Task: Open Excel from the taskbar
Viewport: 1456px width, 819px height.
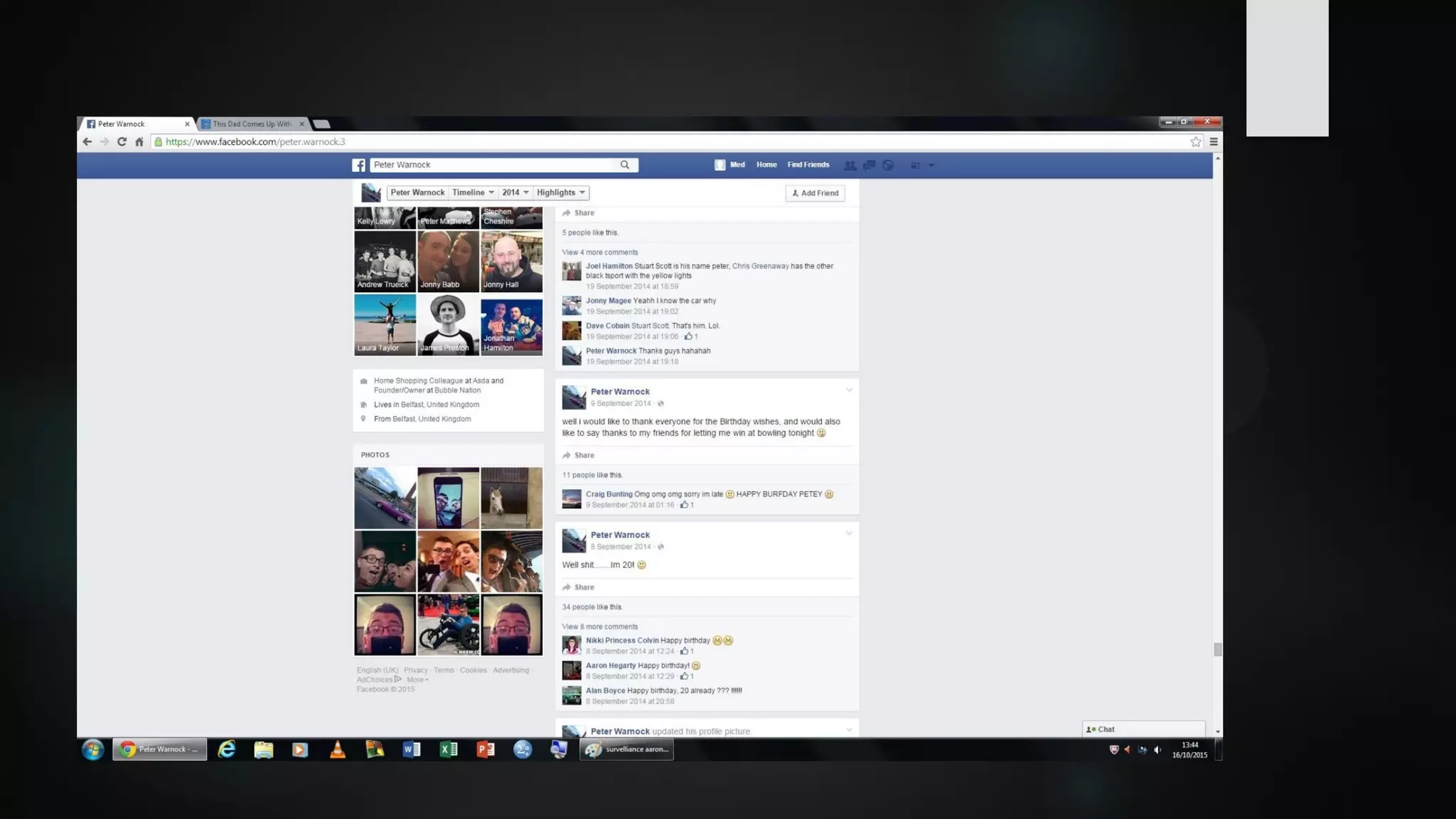Action: pyautogui.click(x=449, y=749)
